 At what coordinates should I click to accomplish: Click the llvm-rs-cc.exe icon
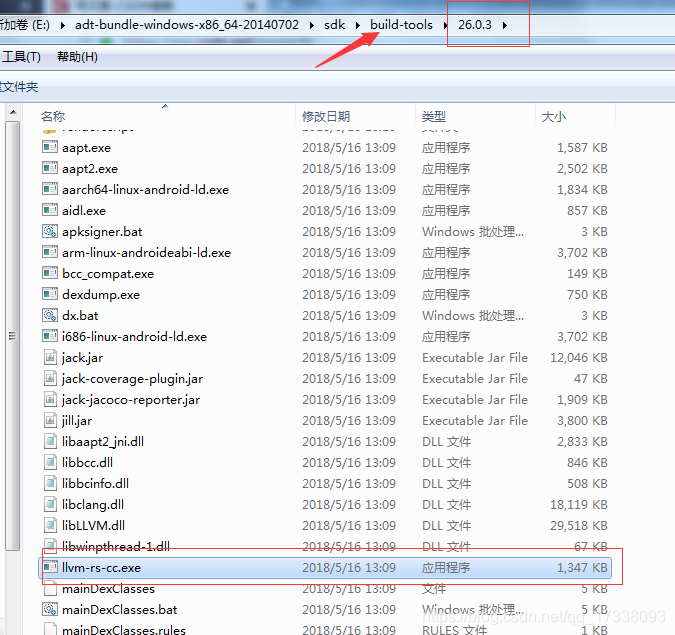(x=50, y=567)
